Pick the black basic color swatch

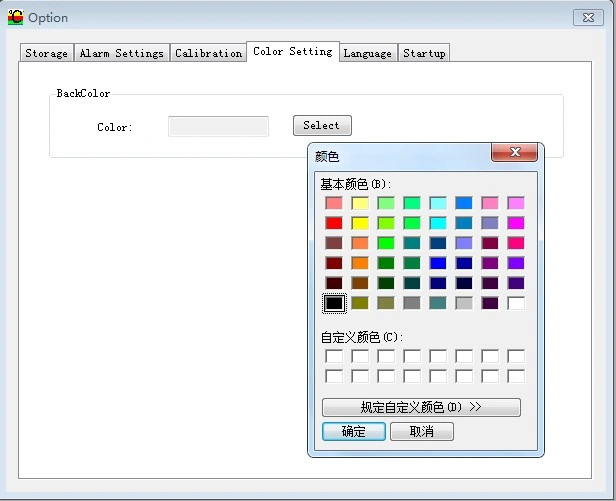coord(334,303)
